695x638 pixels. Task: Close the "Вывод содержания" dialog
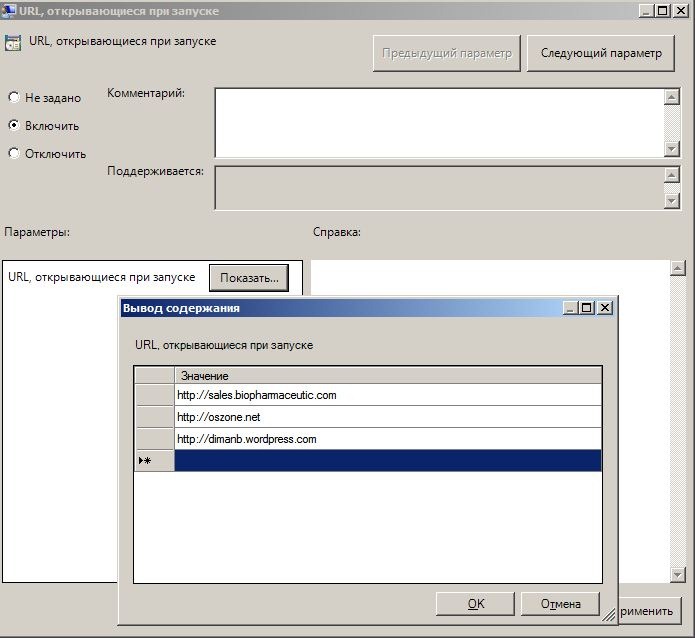[605, 307]
